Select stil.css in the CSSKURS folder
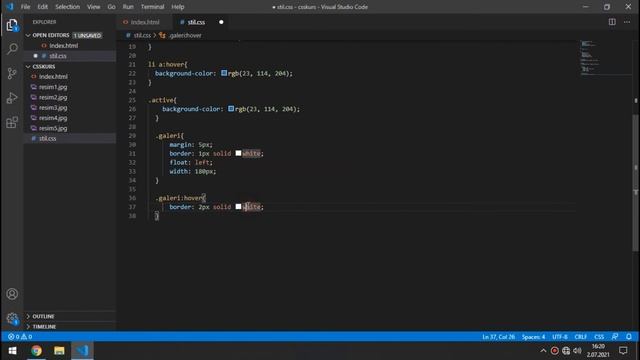Viewport: 640px width, 360px height. click(70, 138)
